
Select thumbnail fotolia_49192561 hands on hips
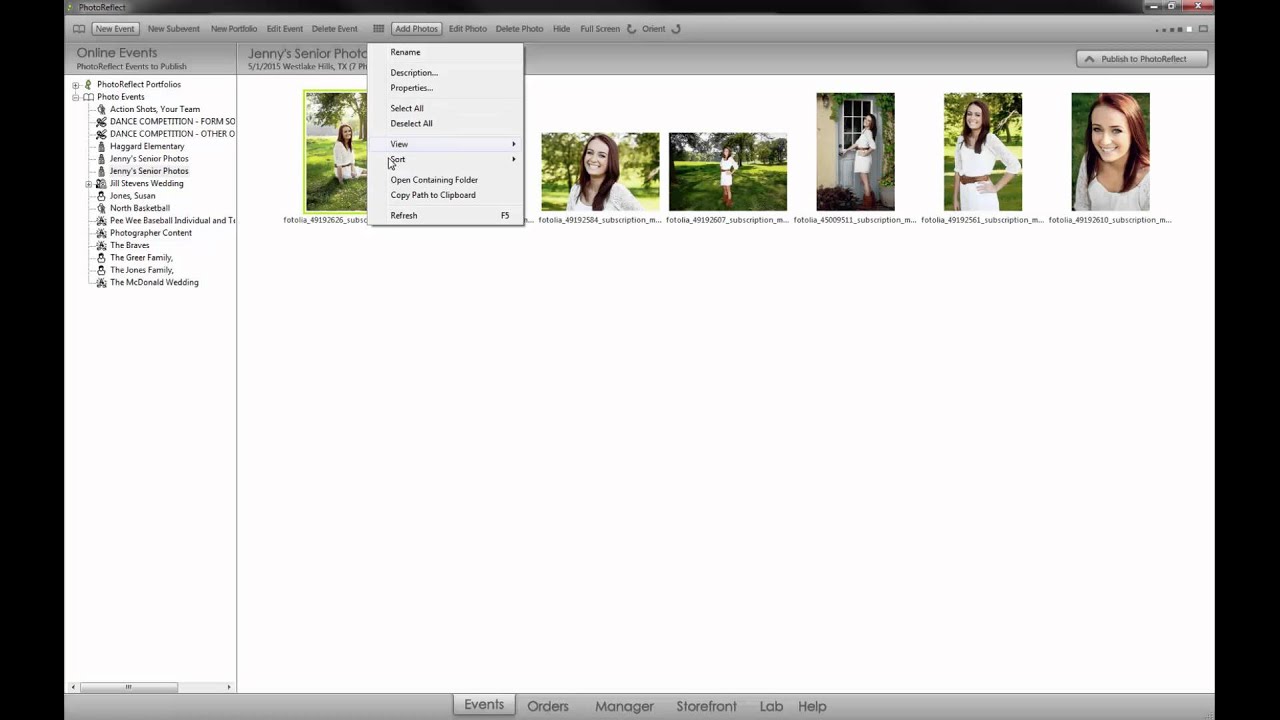pyautogui.click(x=983, y=152)
